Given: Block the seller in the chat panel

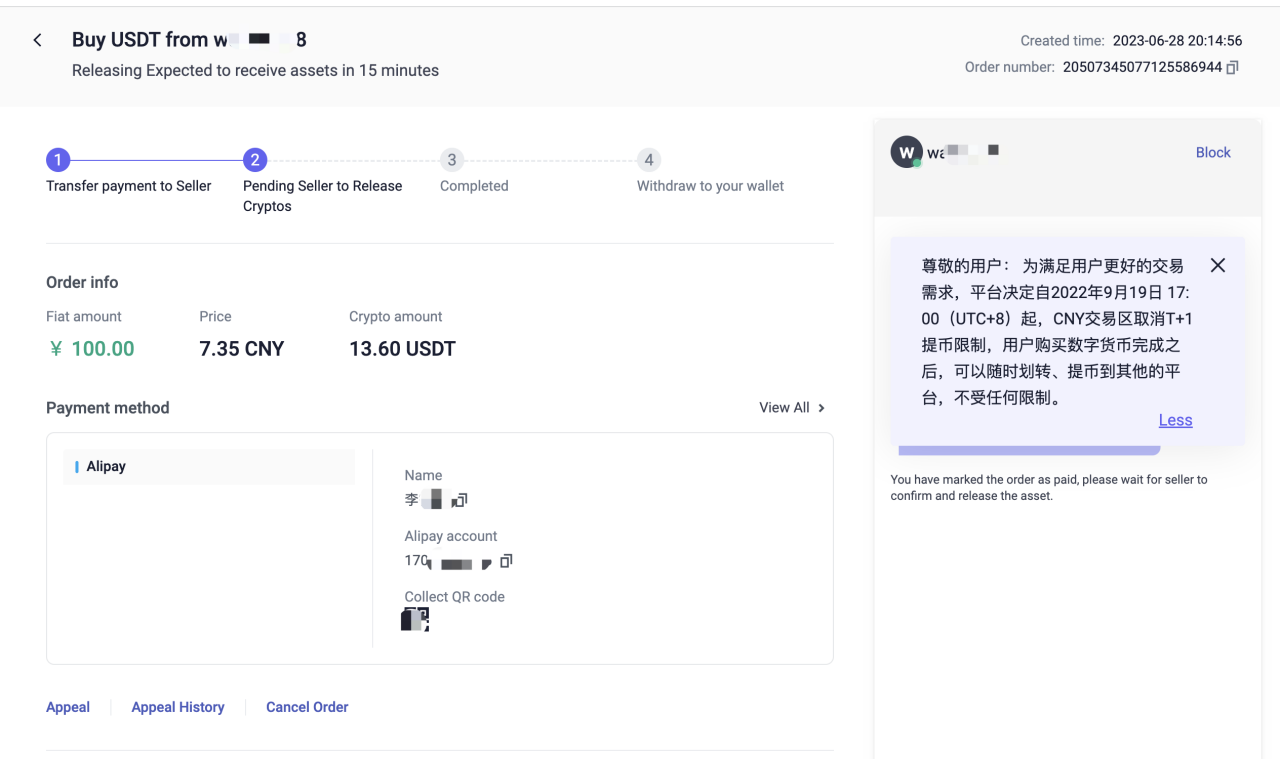Looking at the screenshot, I should click(x=1212, y=153).
